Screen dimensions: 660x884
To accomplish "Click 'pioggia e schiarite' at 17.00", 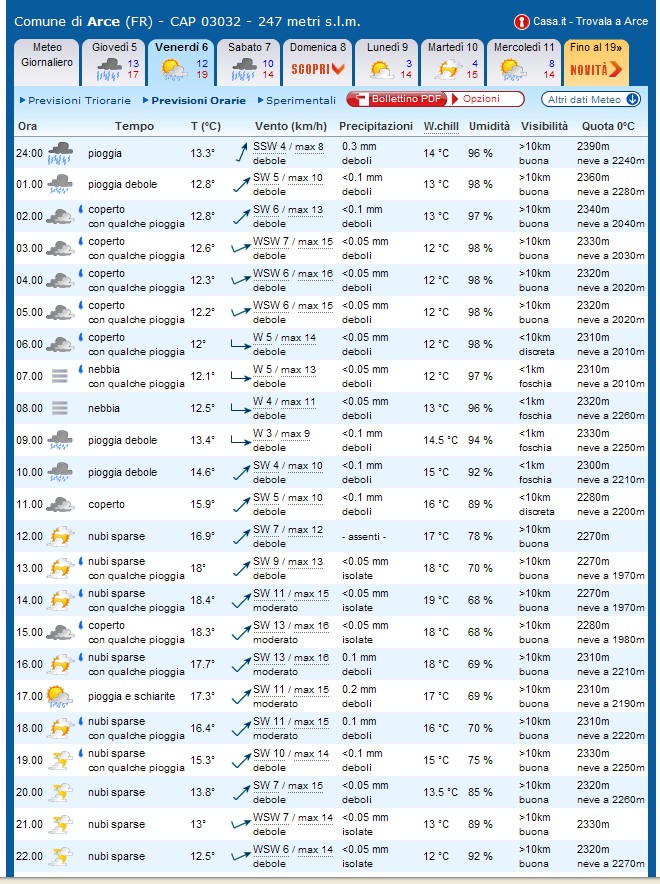I will [x=131, y=696].
